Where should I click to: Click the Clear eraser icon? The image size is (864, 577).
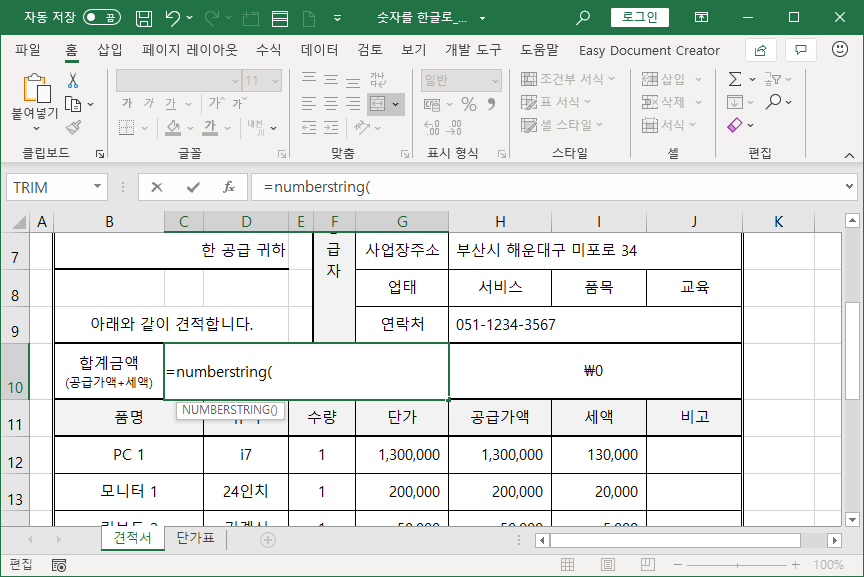coord(735,125)
